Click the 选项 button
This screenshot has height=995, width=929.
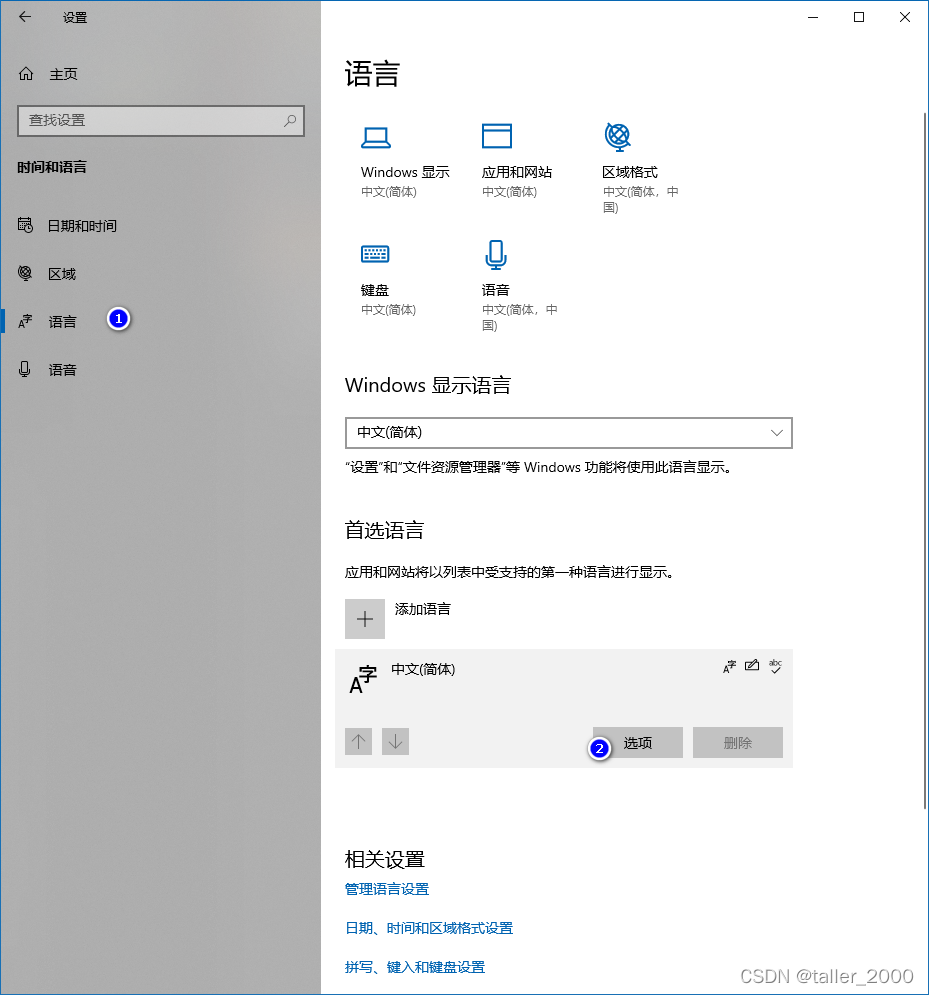pos(638,742)
